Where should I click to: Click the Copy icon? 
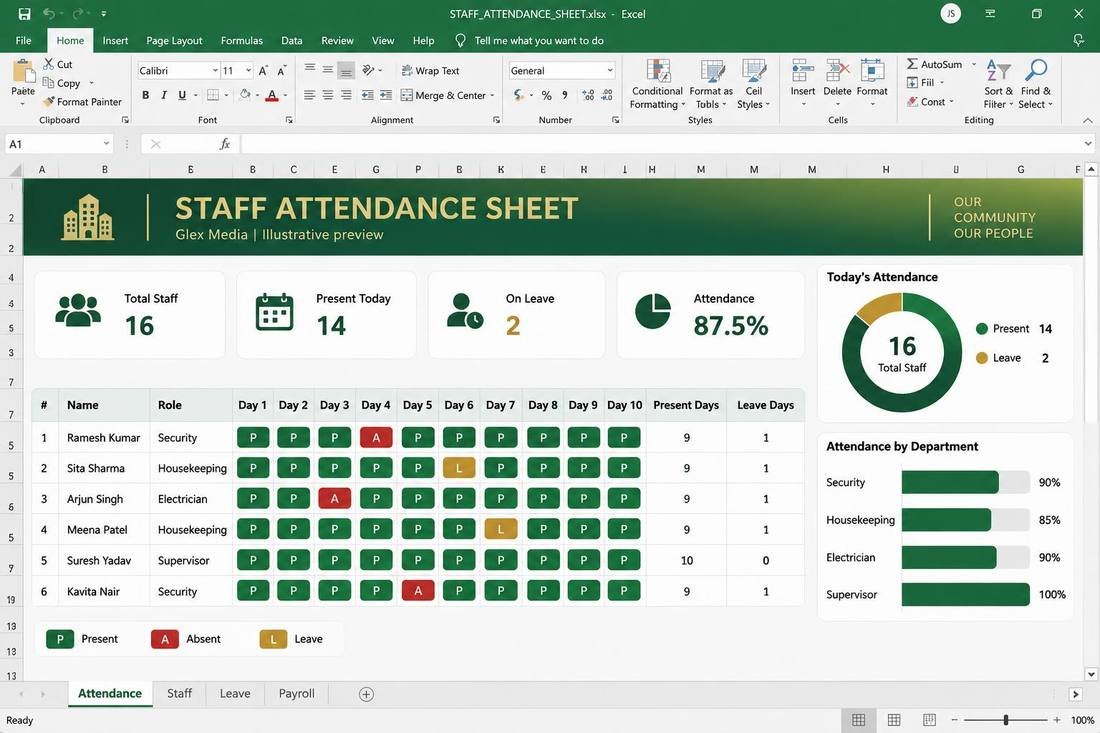coord(48,83)
